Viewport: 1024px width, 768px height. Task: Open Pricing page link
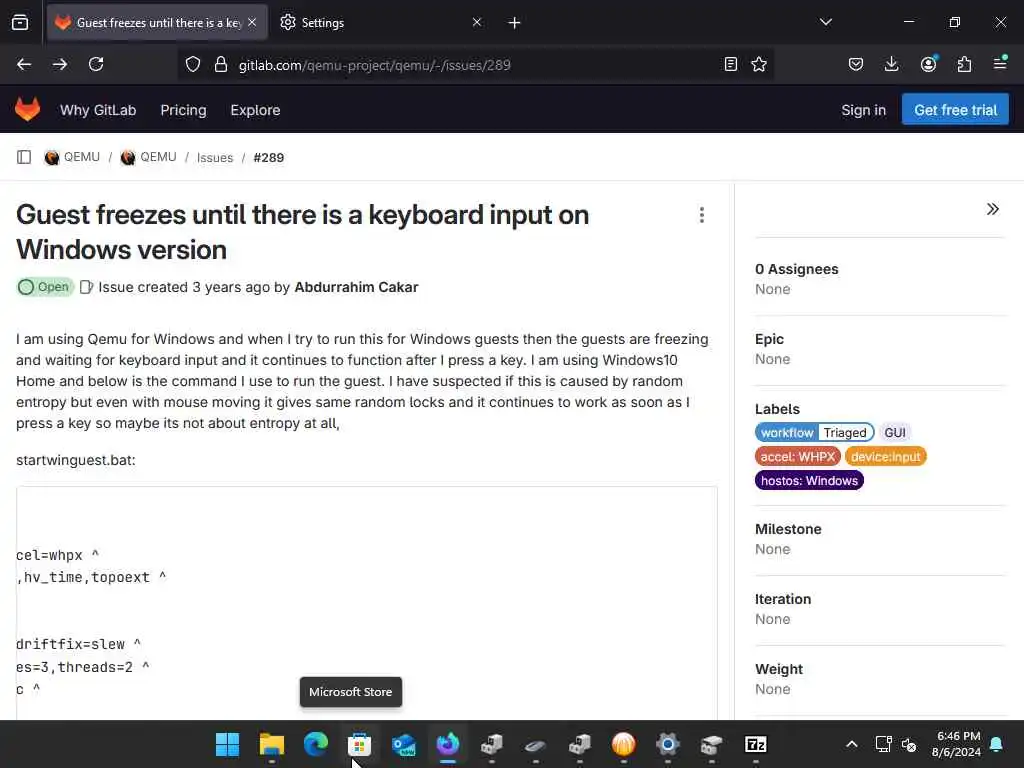pyautogui.click(x=184, y=110)
